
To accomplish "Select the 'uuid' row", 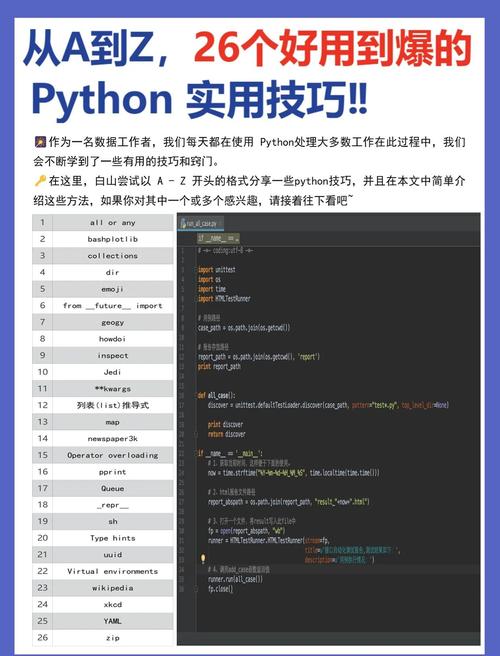I will [103, 554].
